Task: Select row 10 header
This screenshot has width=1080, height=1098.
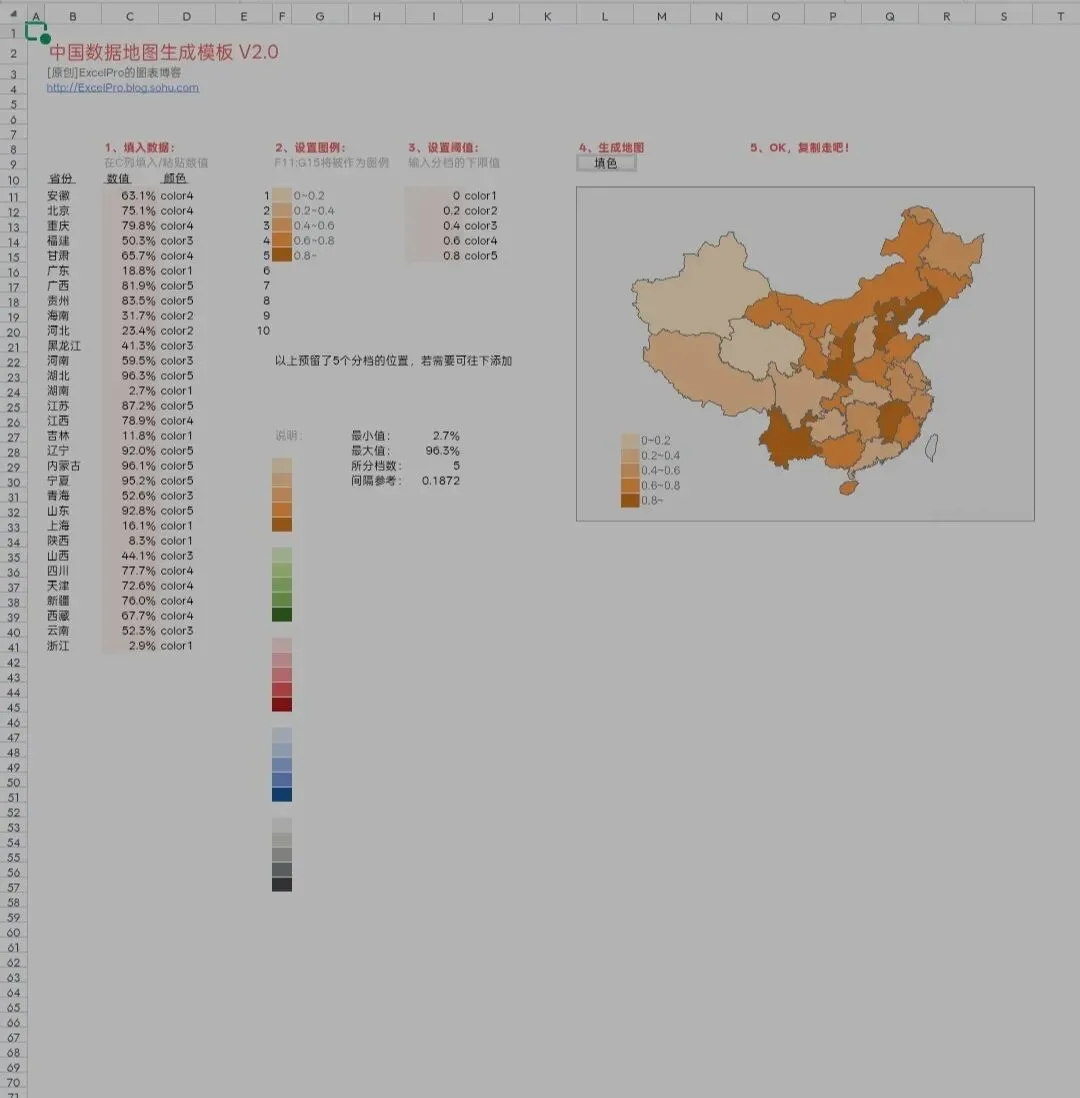Action: tap(13, 180)
